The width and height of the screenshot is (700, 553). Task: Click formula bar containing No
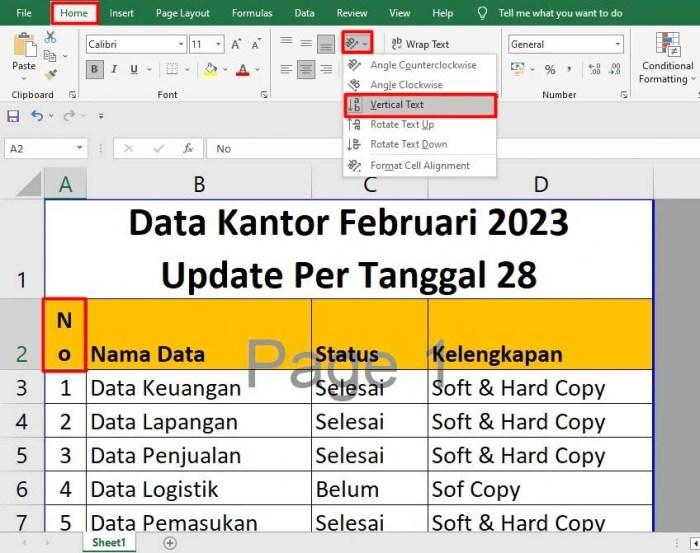[x=453, y=149]
